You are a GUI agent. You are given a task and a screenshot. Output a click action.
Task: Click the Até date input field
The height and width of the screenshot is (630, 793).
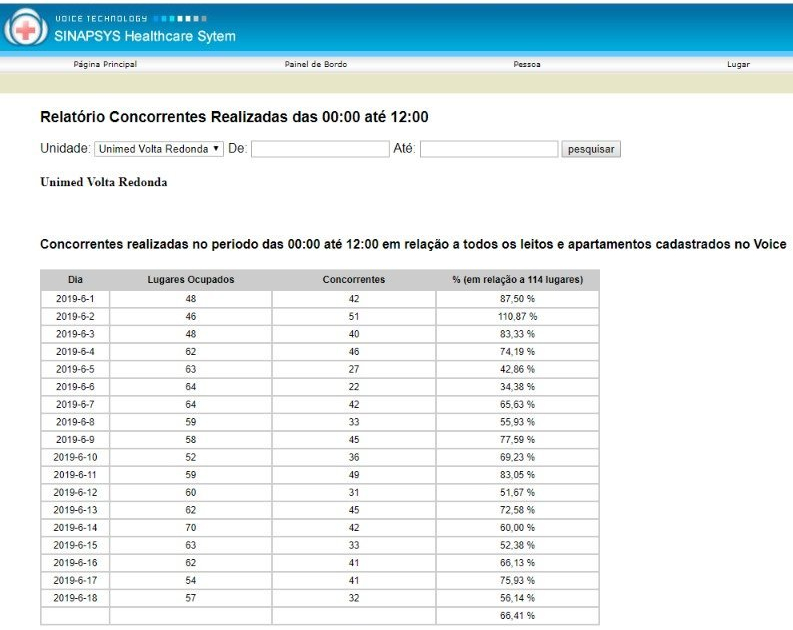click(488, 149)
